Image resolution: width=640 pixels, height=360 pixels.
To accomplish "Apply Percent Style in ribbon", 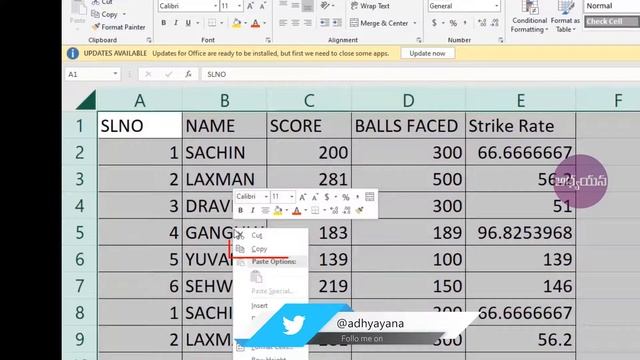I will (453, 23).
